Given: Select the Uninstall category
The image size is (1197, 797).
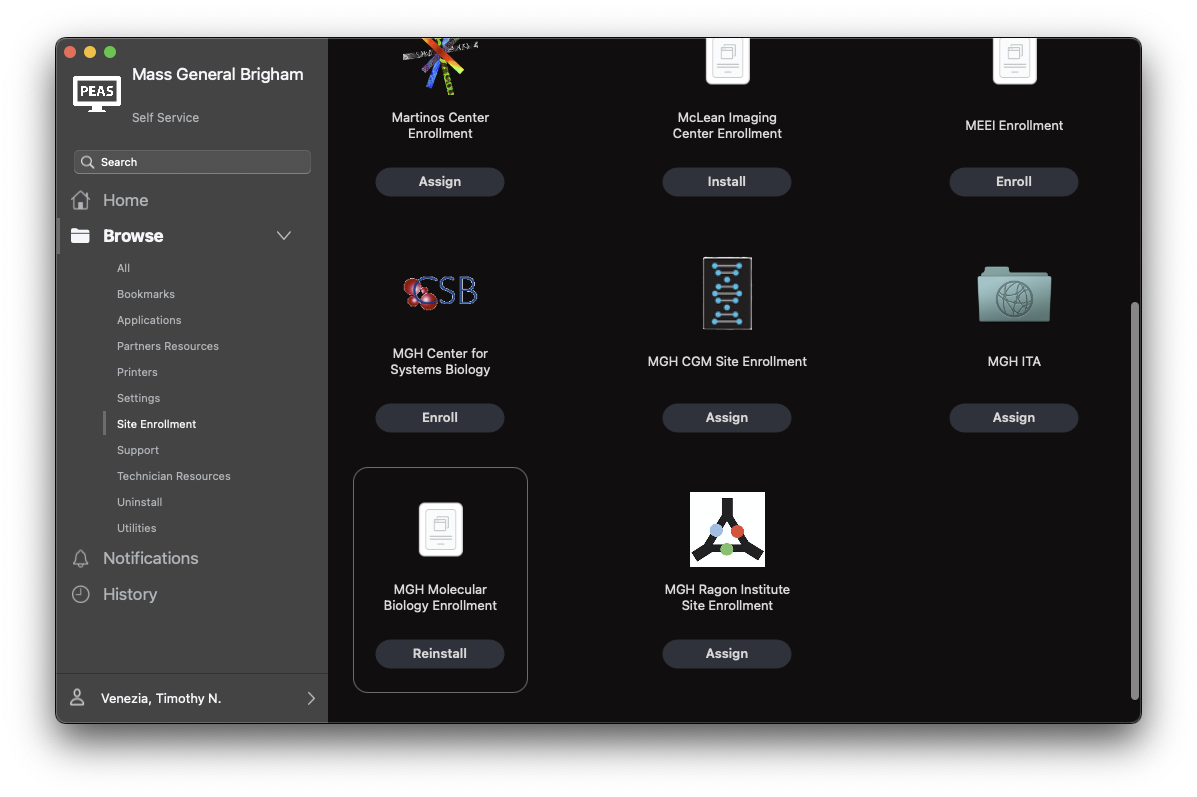Looking at the screenshot, I should [140, 502].
